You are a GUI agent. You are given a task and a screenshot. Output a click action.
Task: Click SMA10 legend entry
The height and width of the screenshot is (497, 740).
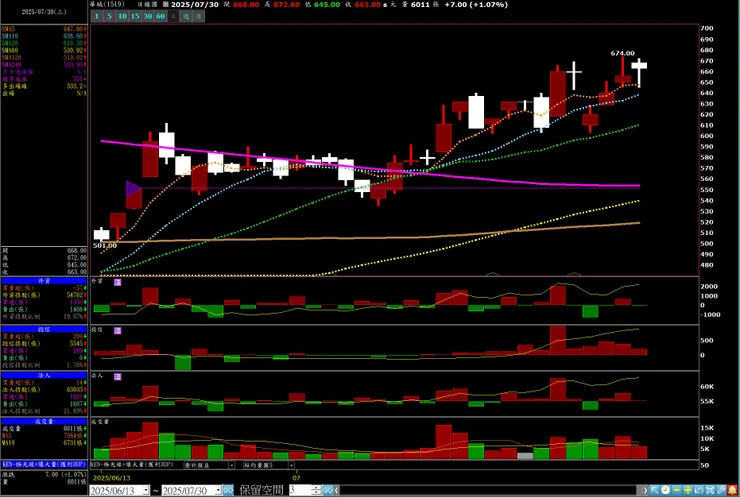click(44, 36)
